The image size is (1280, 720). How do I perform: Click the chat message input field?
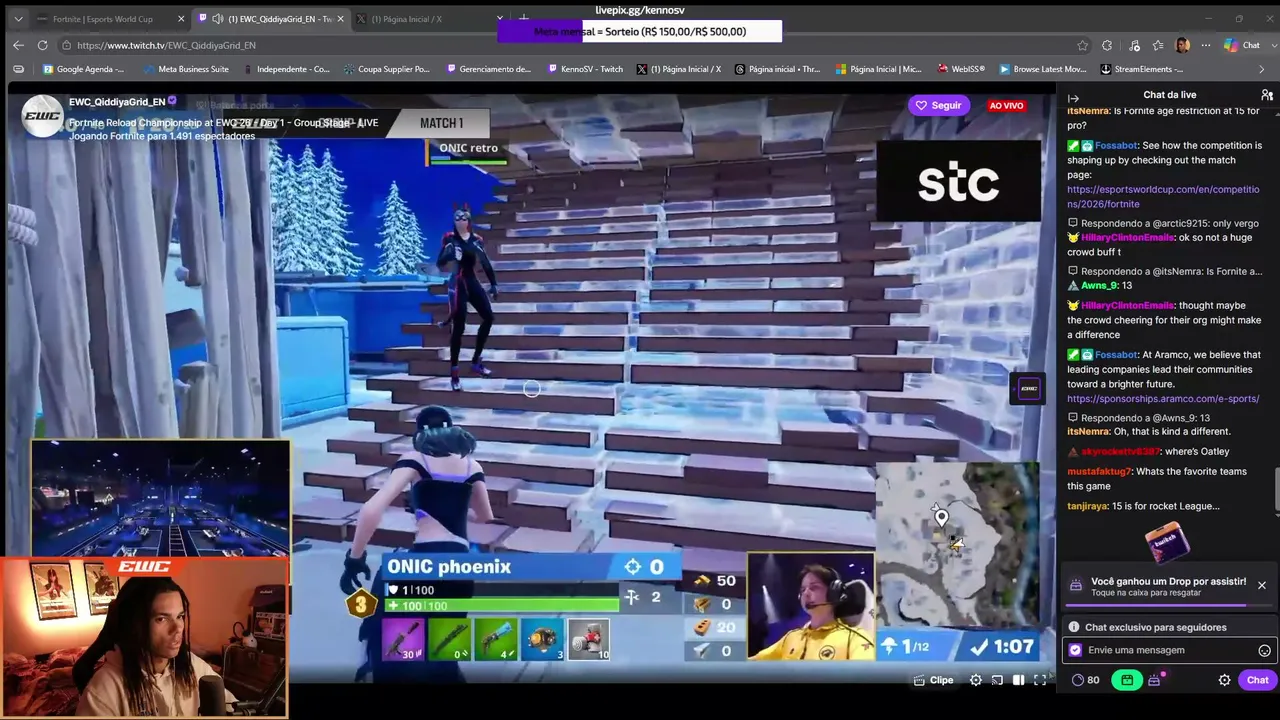pyautogui.click(x=1168, y=650)
